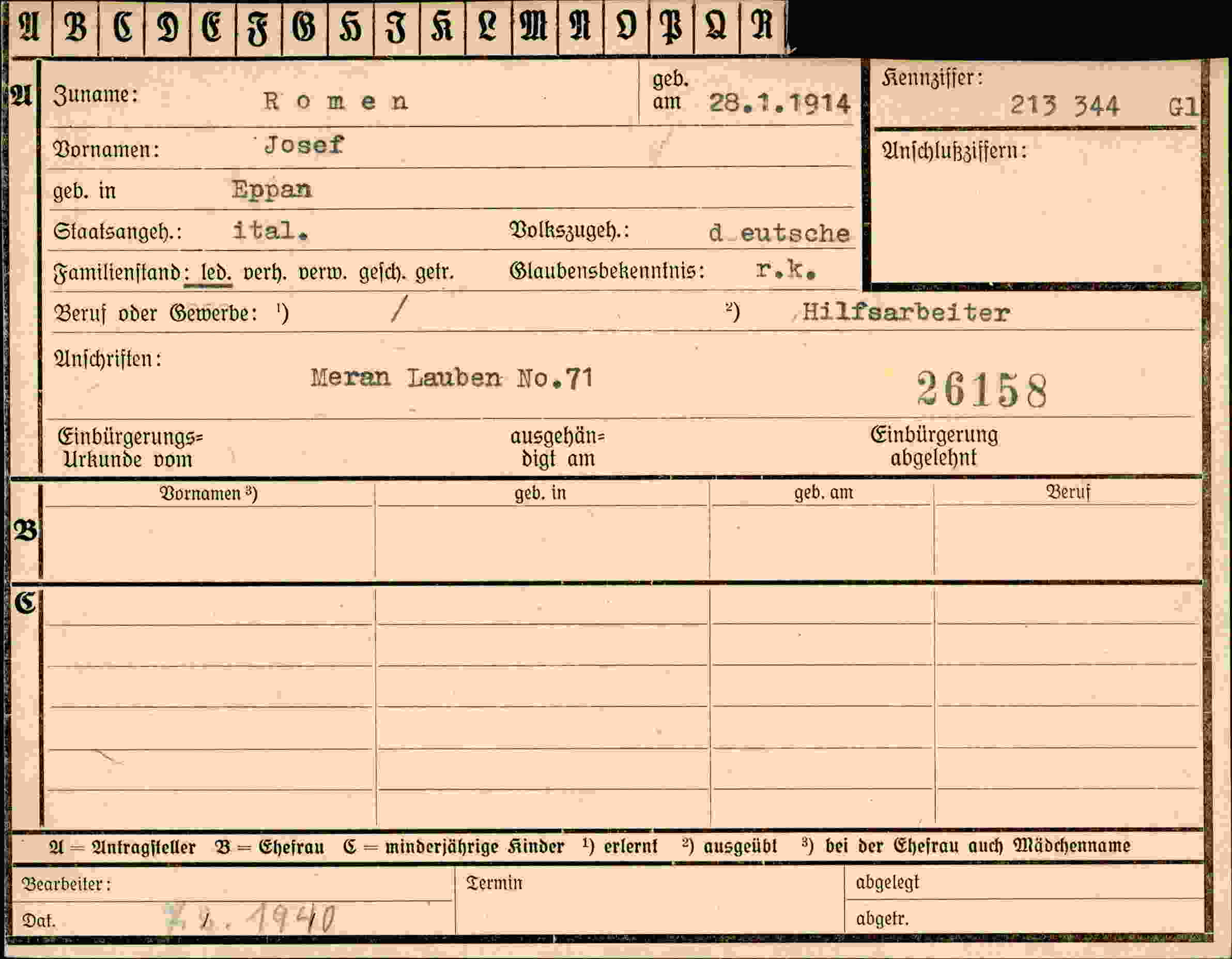Click the 'Einbürgerungs-Urkunde vom' label
The image size is (1232, 959).
(x=130, y=448)
